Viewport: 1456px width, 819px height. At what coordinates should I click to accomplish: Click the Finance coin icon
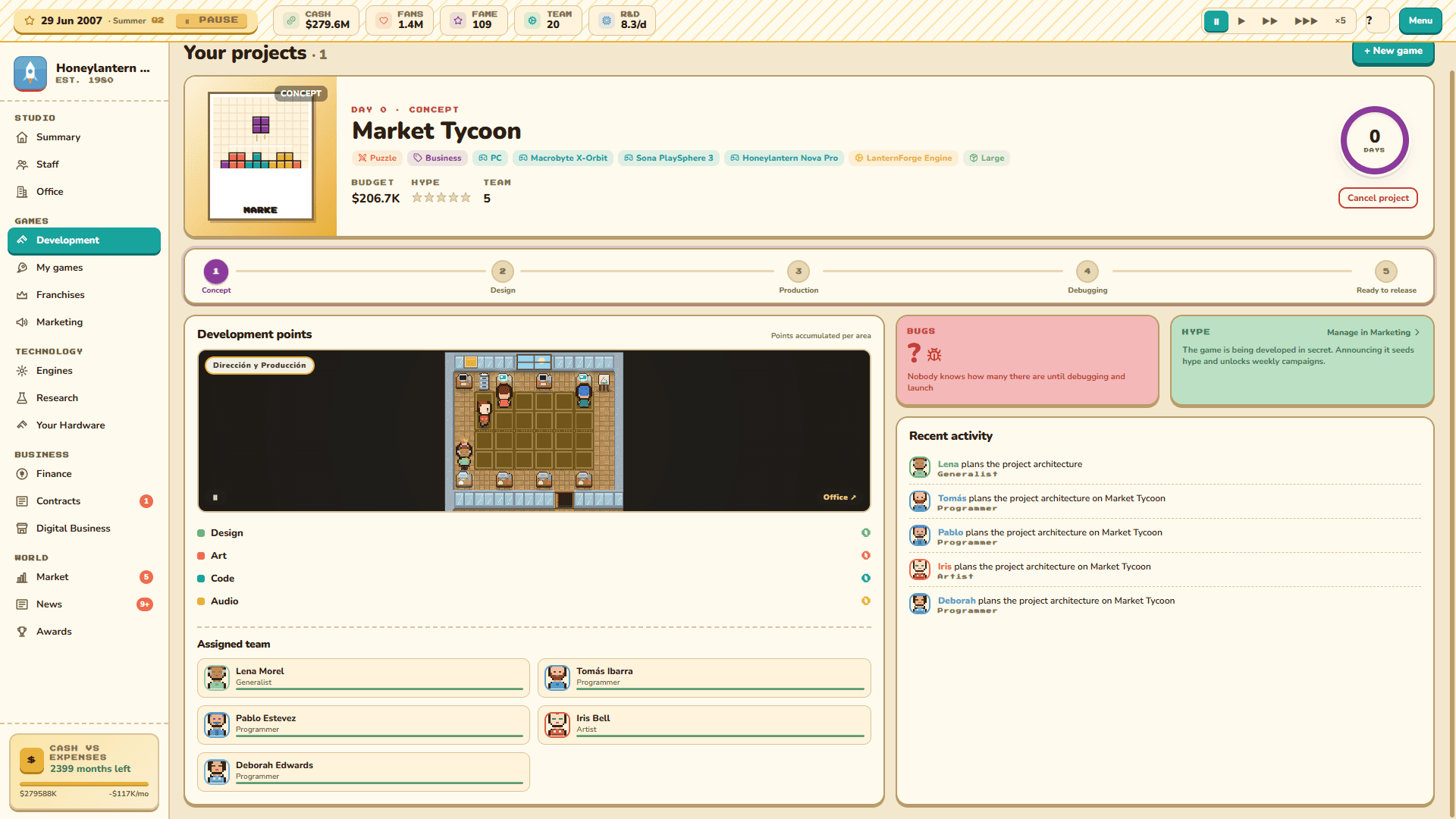tap(22, 474)
